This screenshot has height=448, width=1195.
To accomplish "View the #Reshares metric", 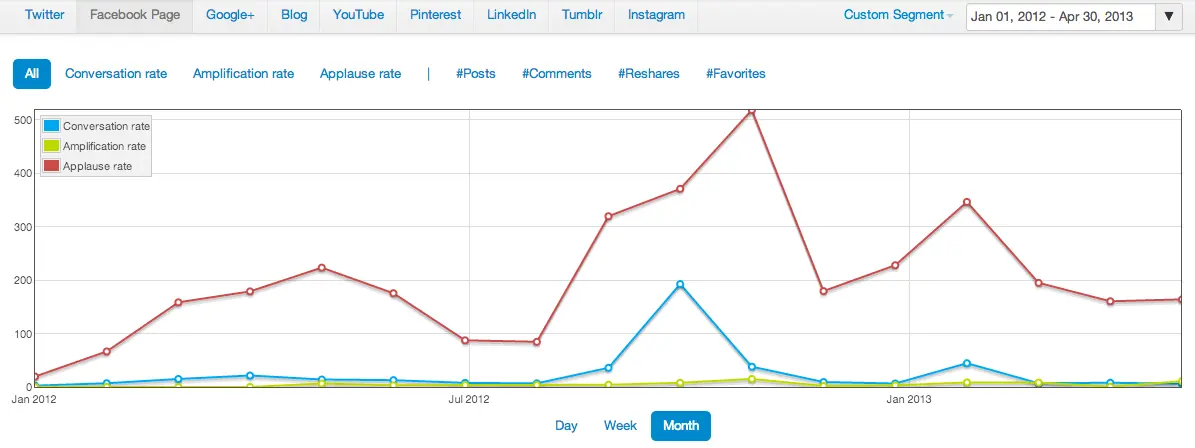I will pos(648,73).
